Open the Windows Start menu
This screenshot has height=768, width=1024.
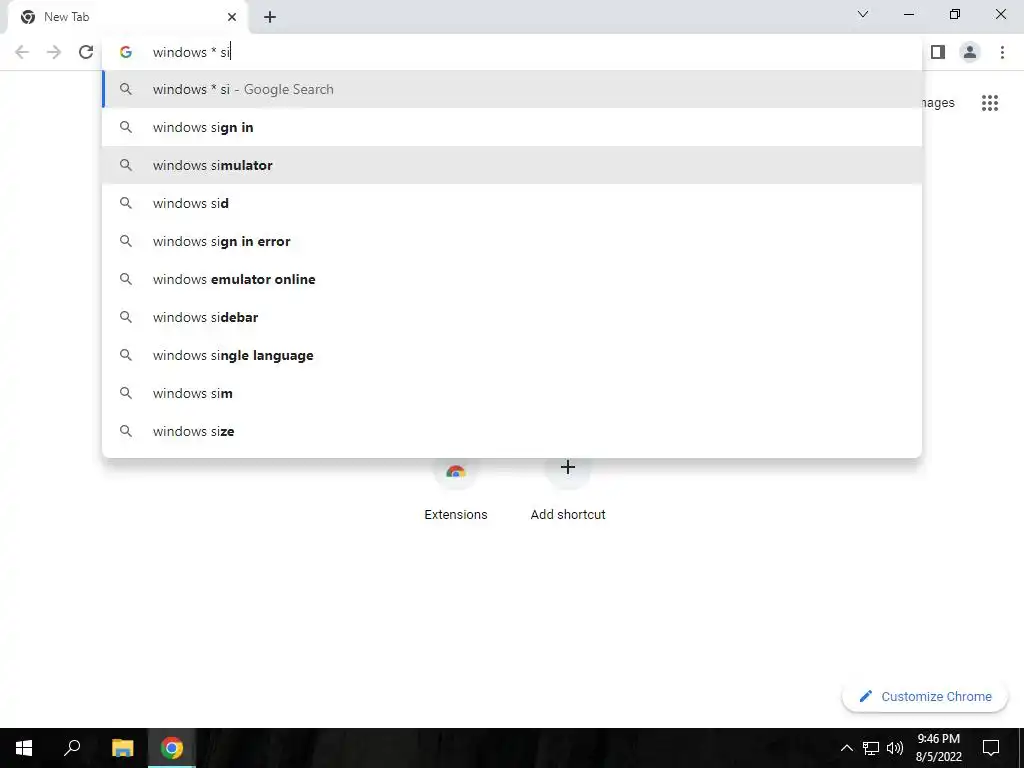coord(24,748)
